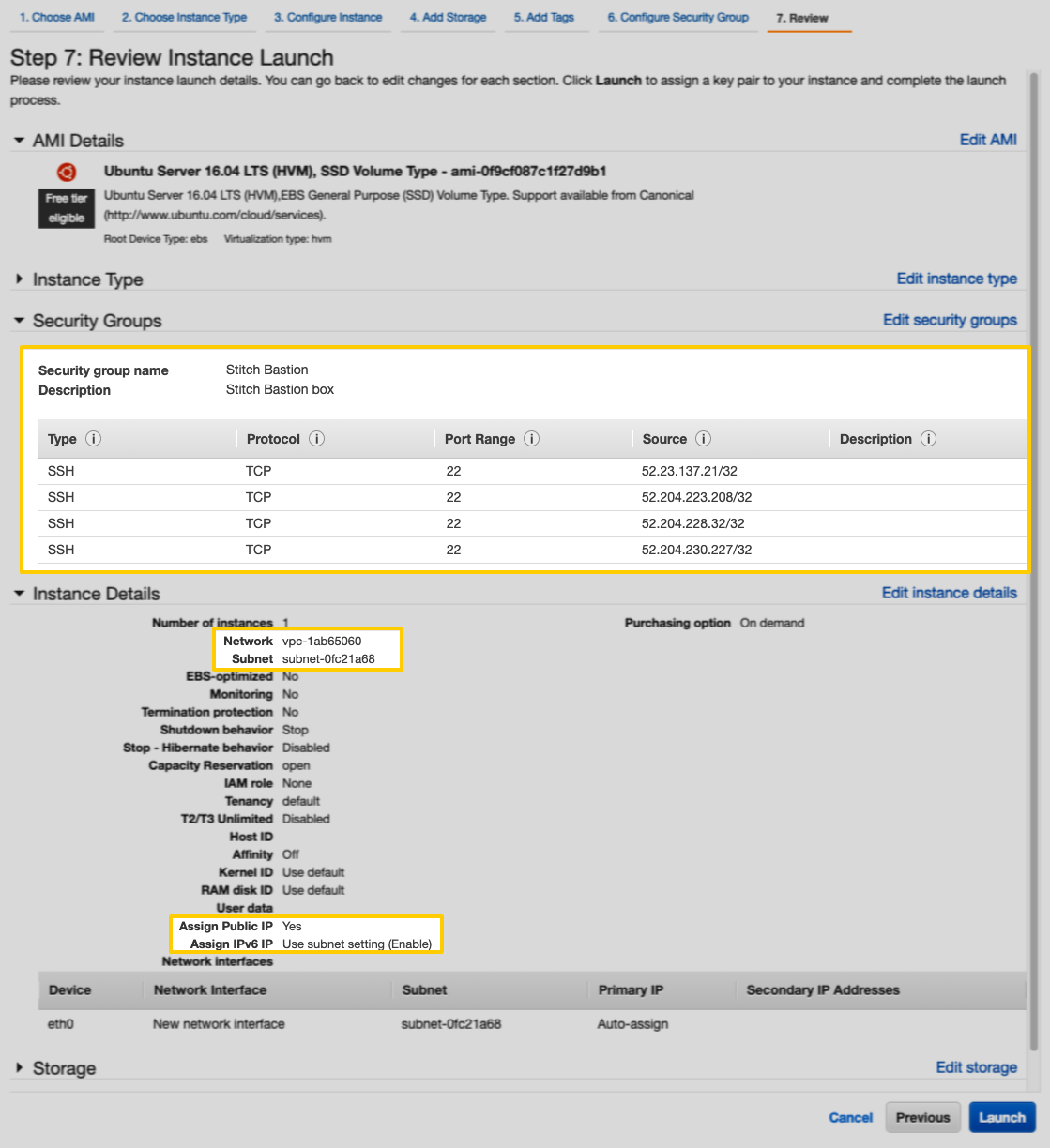Switch to the Choose AMI tab
This screenshot has height=1148, width=1050.
(x=56, y=16)
